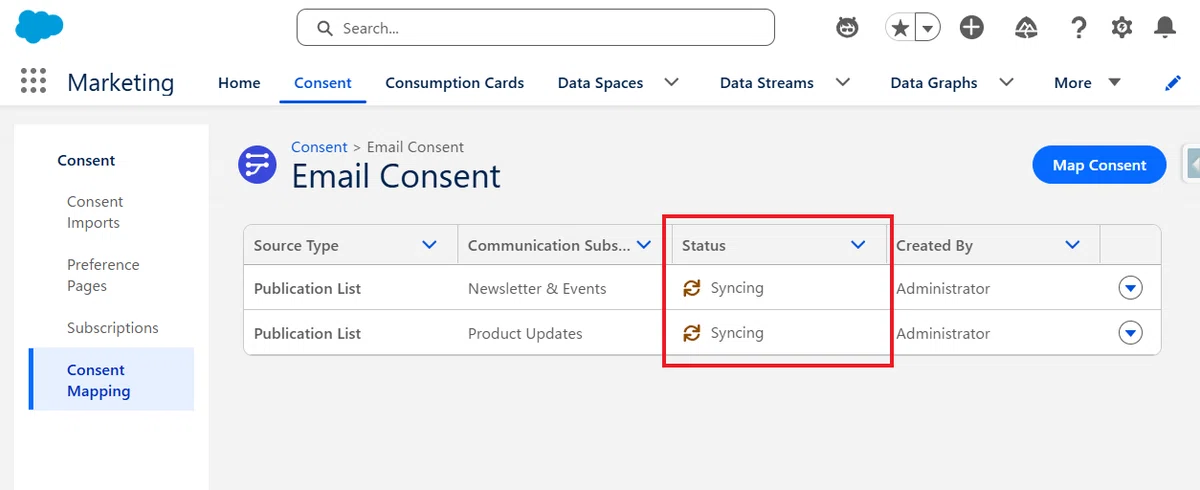Open the Data Spaces tab

(x=600, y=83)
